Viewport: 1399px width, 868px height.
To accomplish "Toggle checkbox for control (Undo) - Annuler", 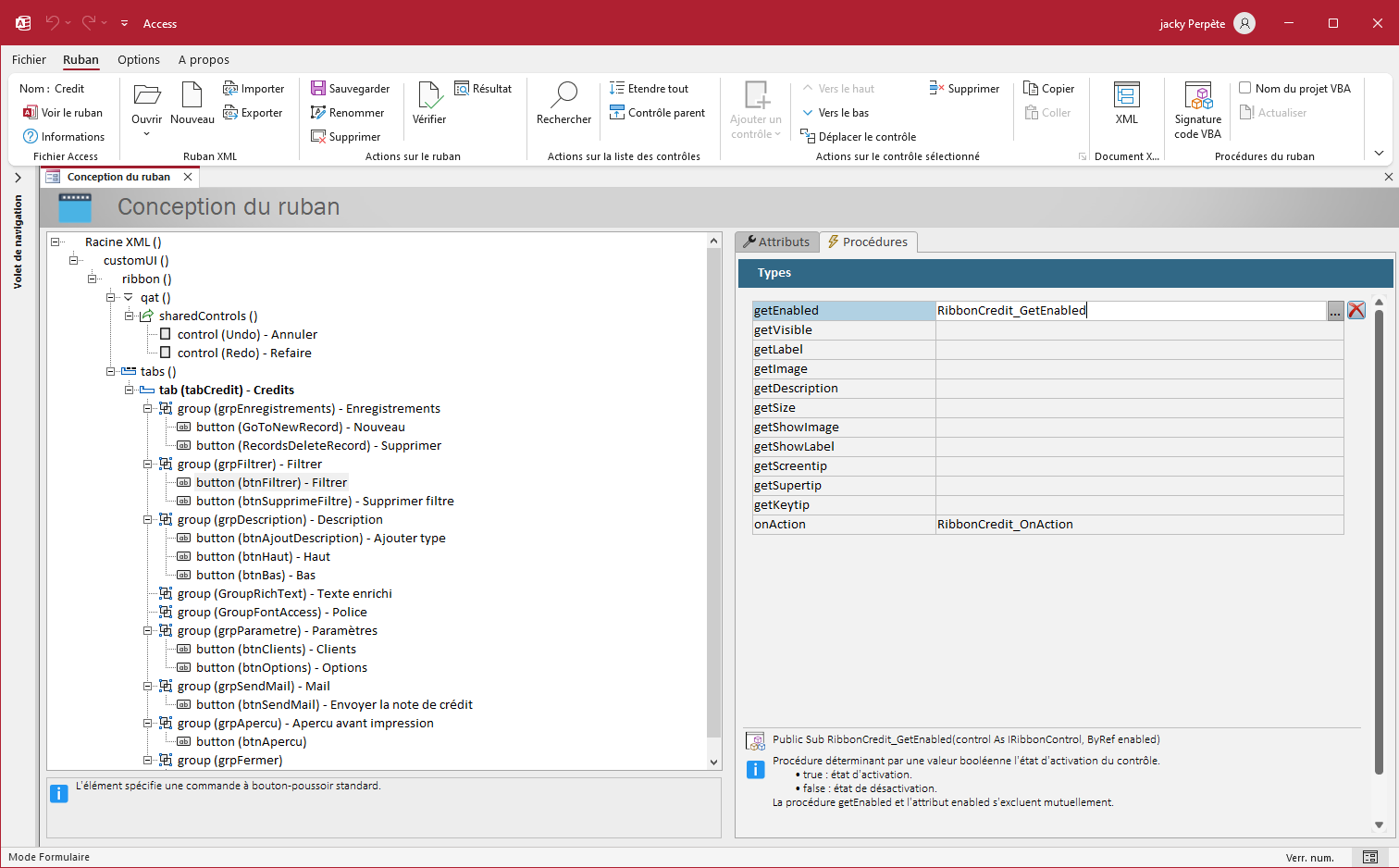I will 166,334.
